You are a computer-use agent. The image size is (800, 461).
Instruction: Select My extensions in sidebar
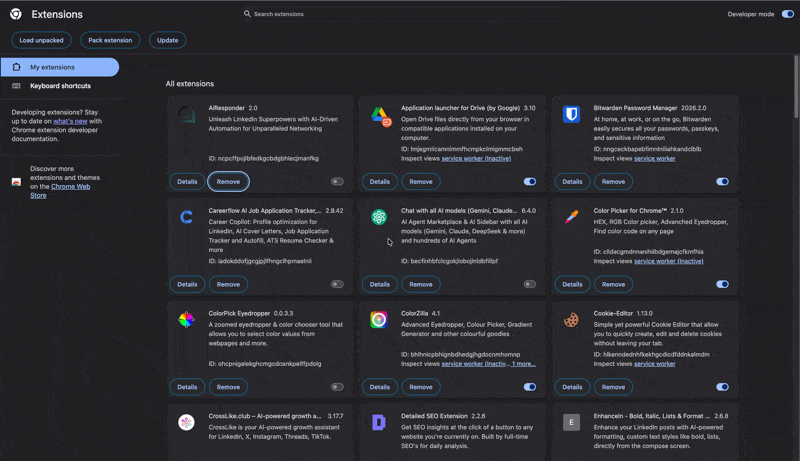click(x=60, y=67)
